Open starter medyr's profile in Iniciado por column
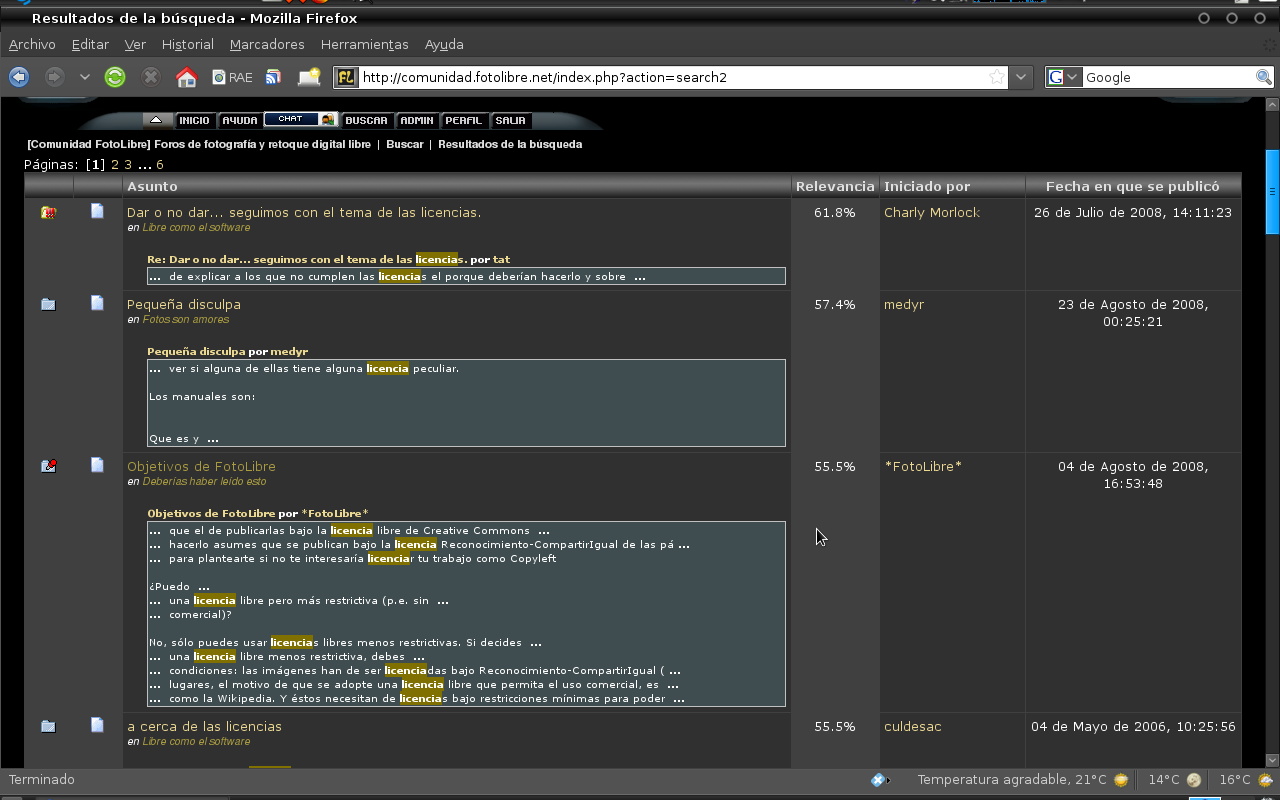The image size is (1280, 800). (904, 304)
